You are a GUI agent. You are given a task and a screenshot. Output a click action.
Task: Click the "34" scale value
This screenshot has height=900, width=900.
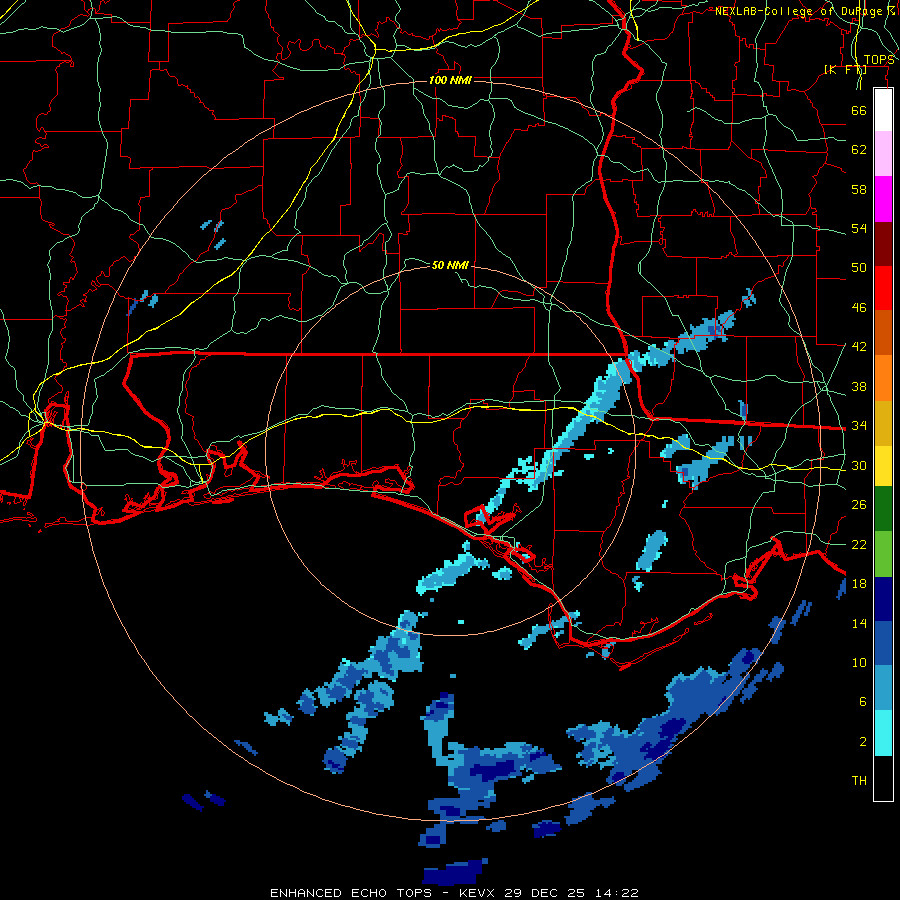[859, 426]
